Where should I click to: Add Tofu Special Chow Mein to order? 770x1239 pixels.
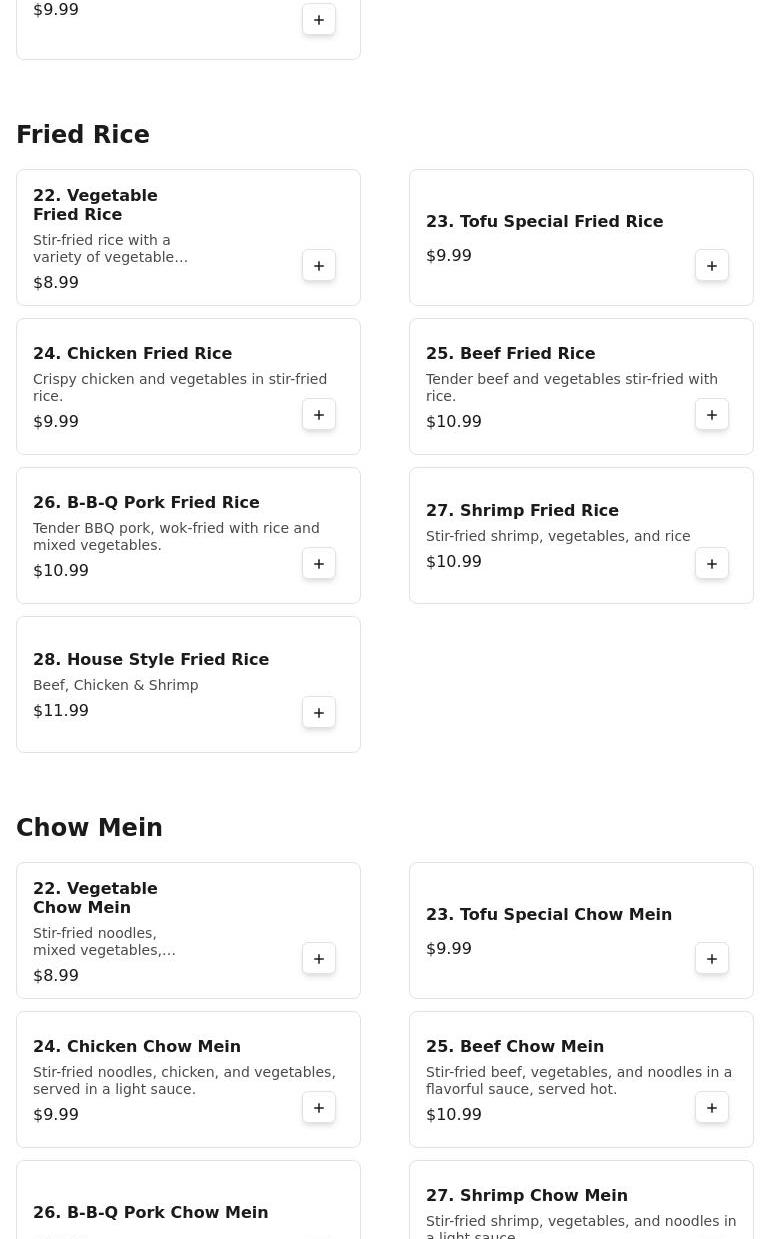[x=712, y=959]
